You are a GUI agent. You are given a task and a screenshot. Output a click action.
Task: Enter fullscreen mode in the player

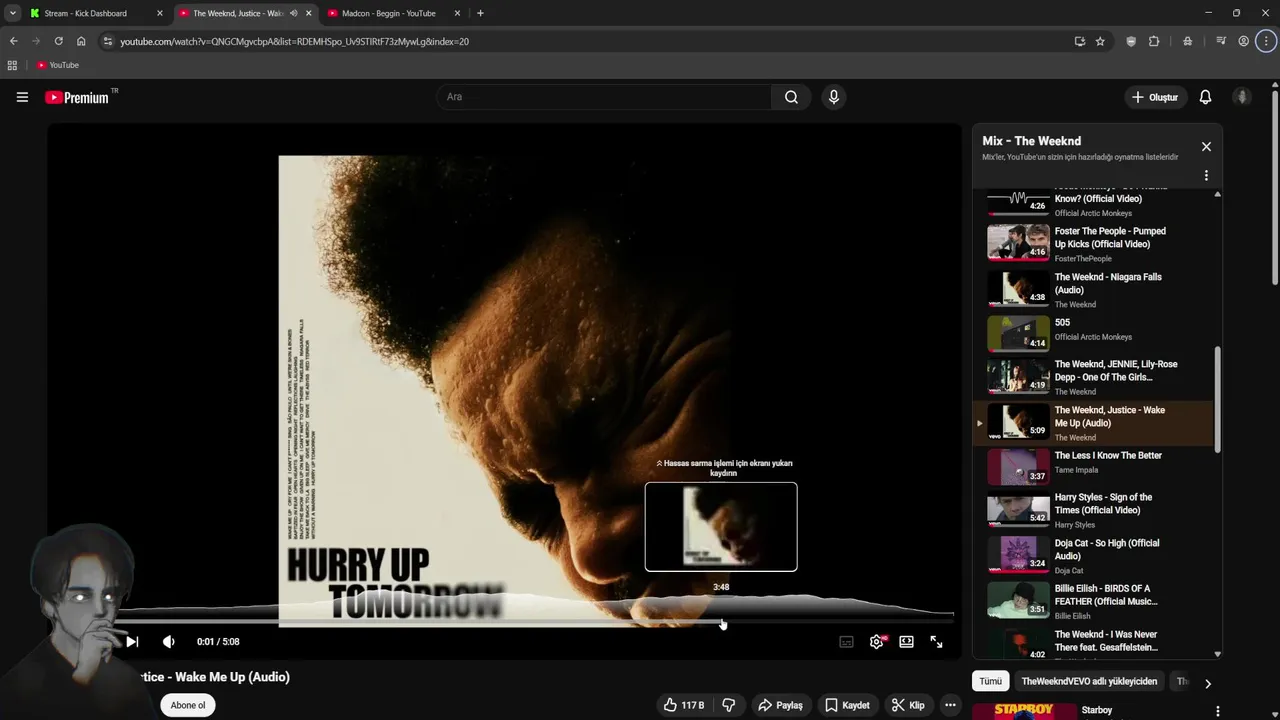(936, 642)
